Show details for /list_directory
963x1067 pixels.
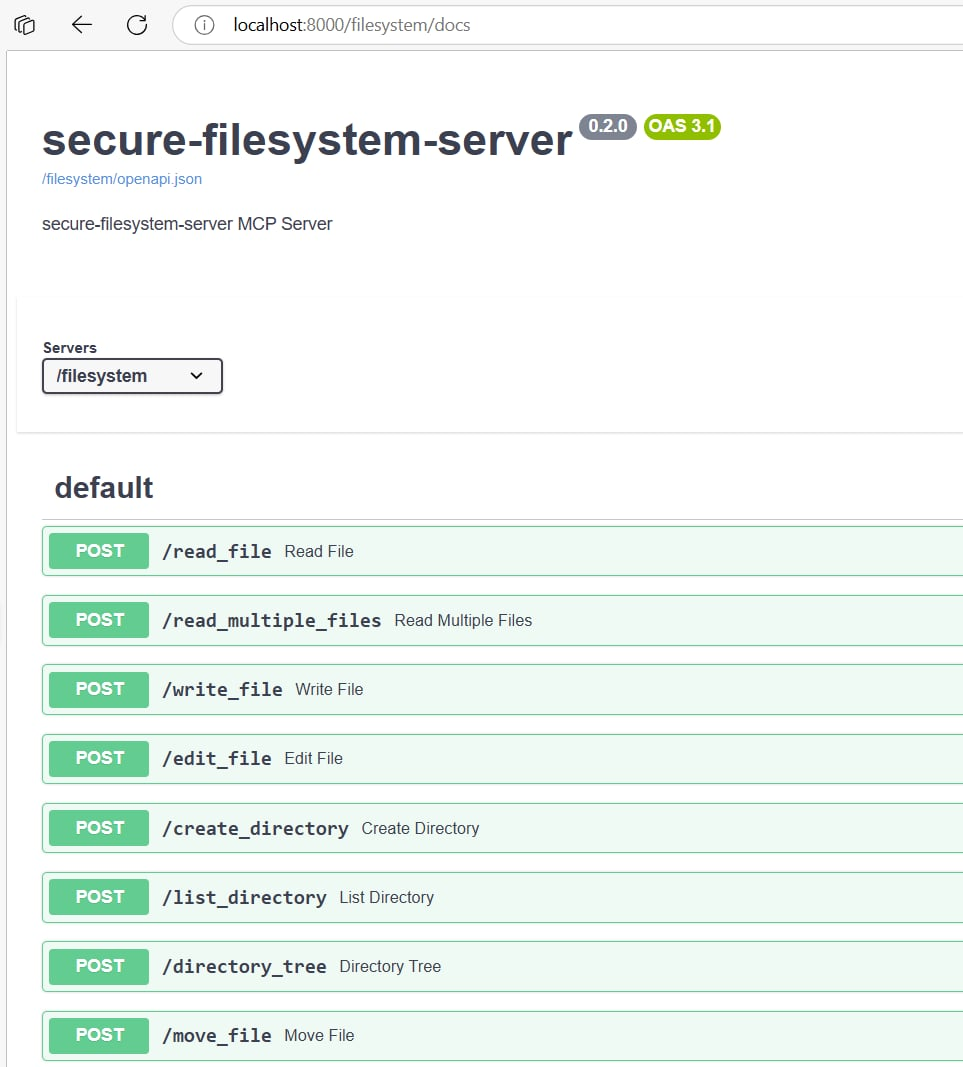500,897
